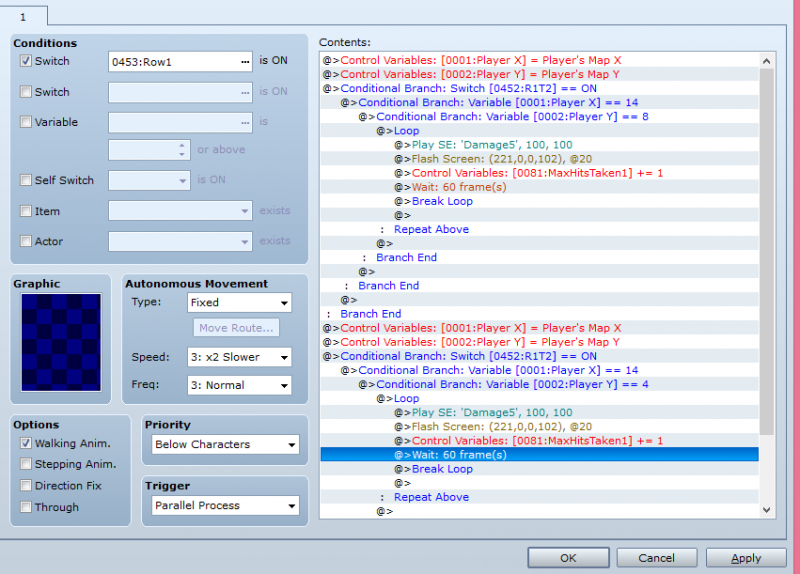Select the second Loop command line

[540, 398]
